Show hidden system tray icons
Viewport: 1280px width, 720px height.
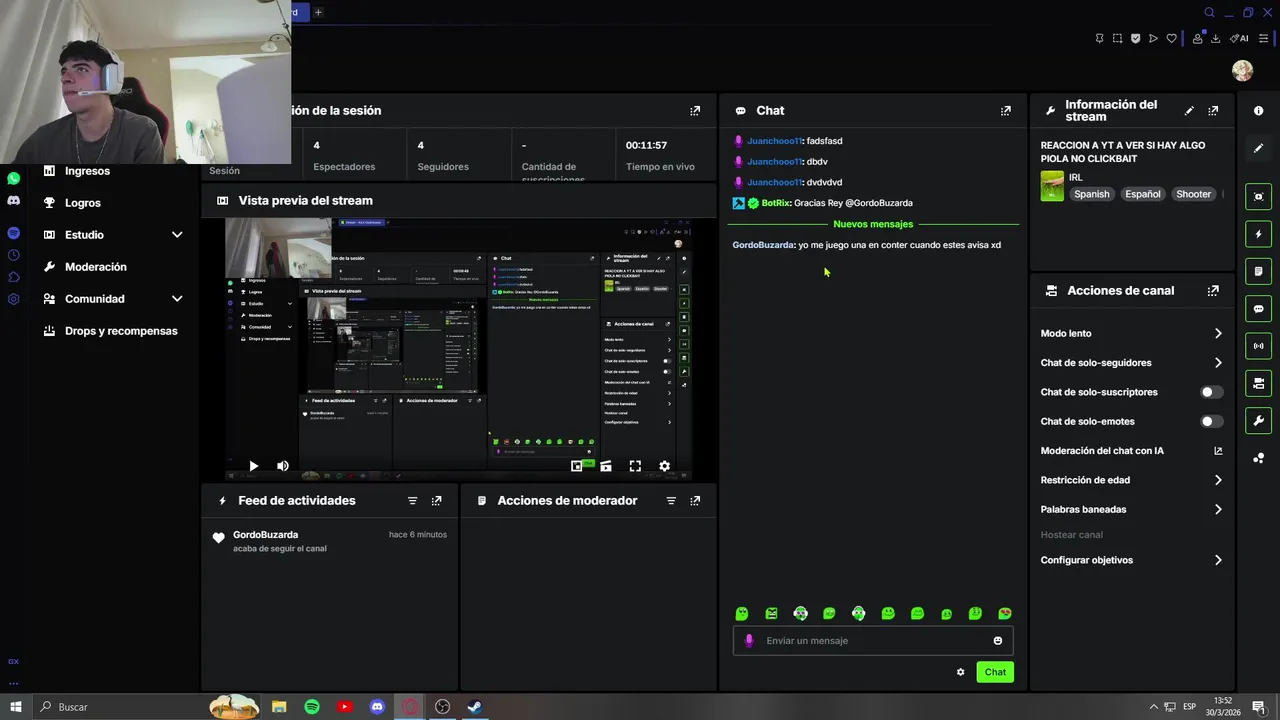tap(1153, 707)
